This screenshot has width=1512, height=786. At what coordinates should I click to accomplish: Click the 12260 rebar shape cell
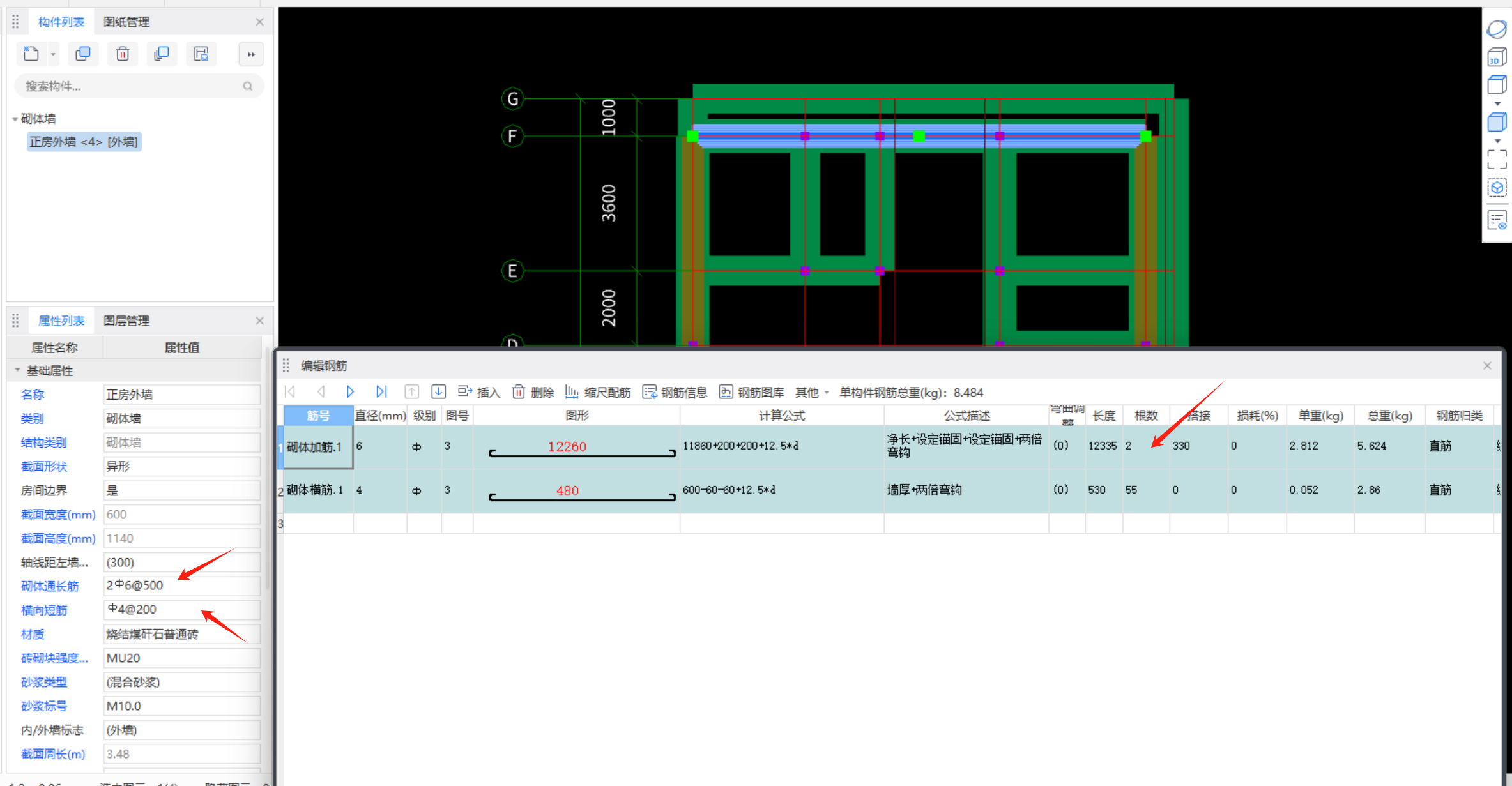(577, 447)
